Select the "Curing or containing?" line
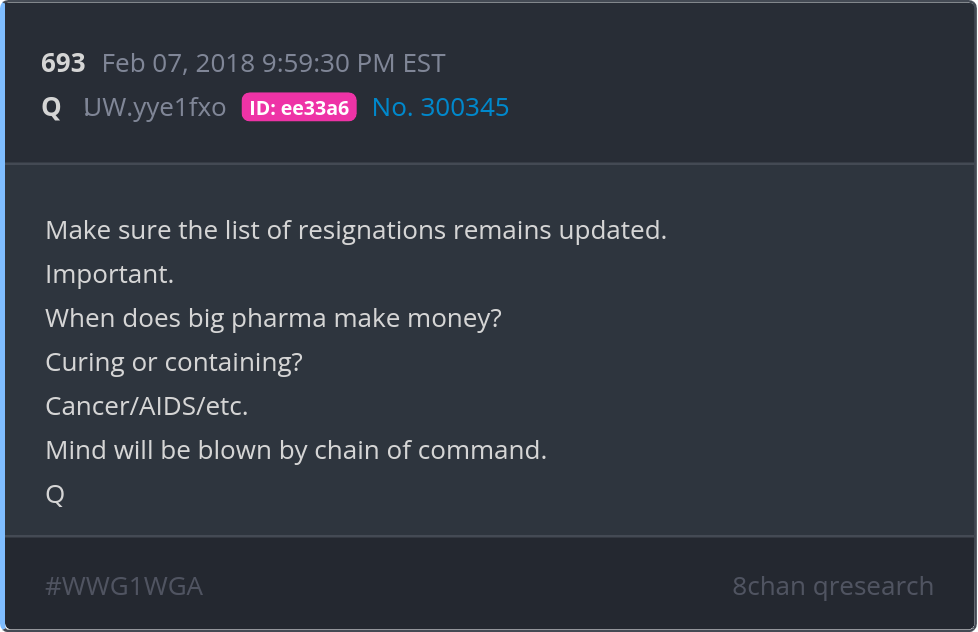This screenshot has height=632, width=978. (174, 362)
